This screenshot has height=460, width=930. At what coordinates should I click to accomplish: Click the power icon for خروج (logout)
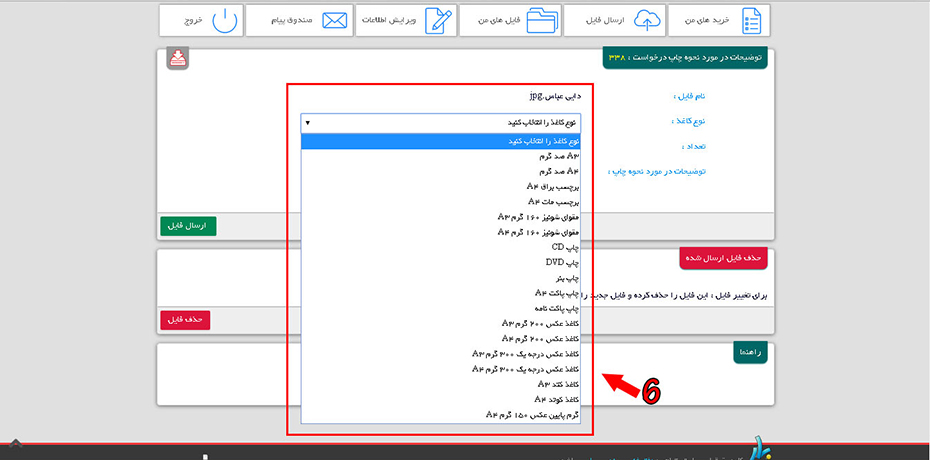click(227, 20)
